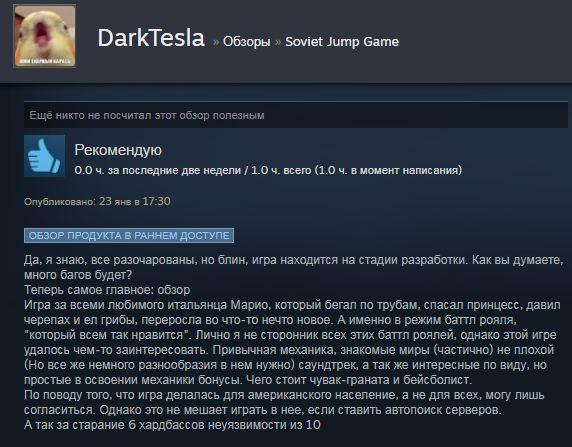572x447 pixels.
Task: Open the Soviet Jump Game page link
Action: [342, 42]
